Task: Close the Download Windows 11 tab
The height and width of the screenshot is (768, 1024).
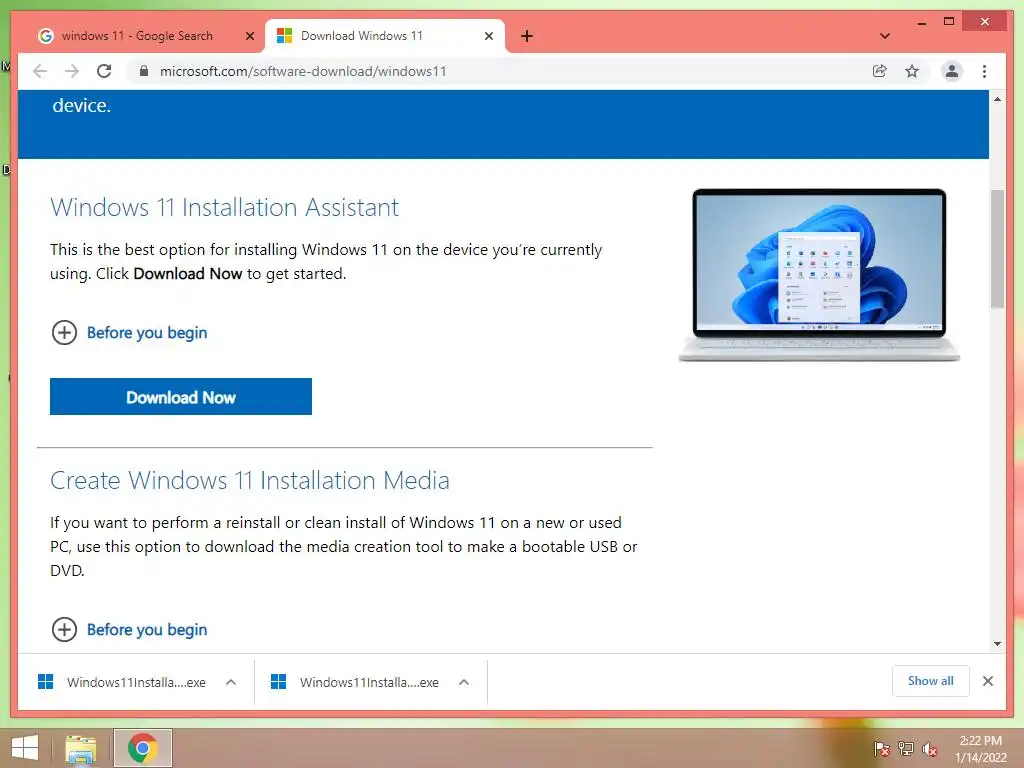Action: [488, 36]
